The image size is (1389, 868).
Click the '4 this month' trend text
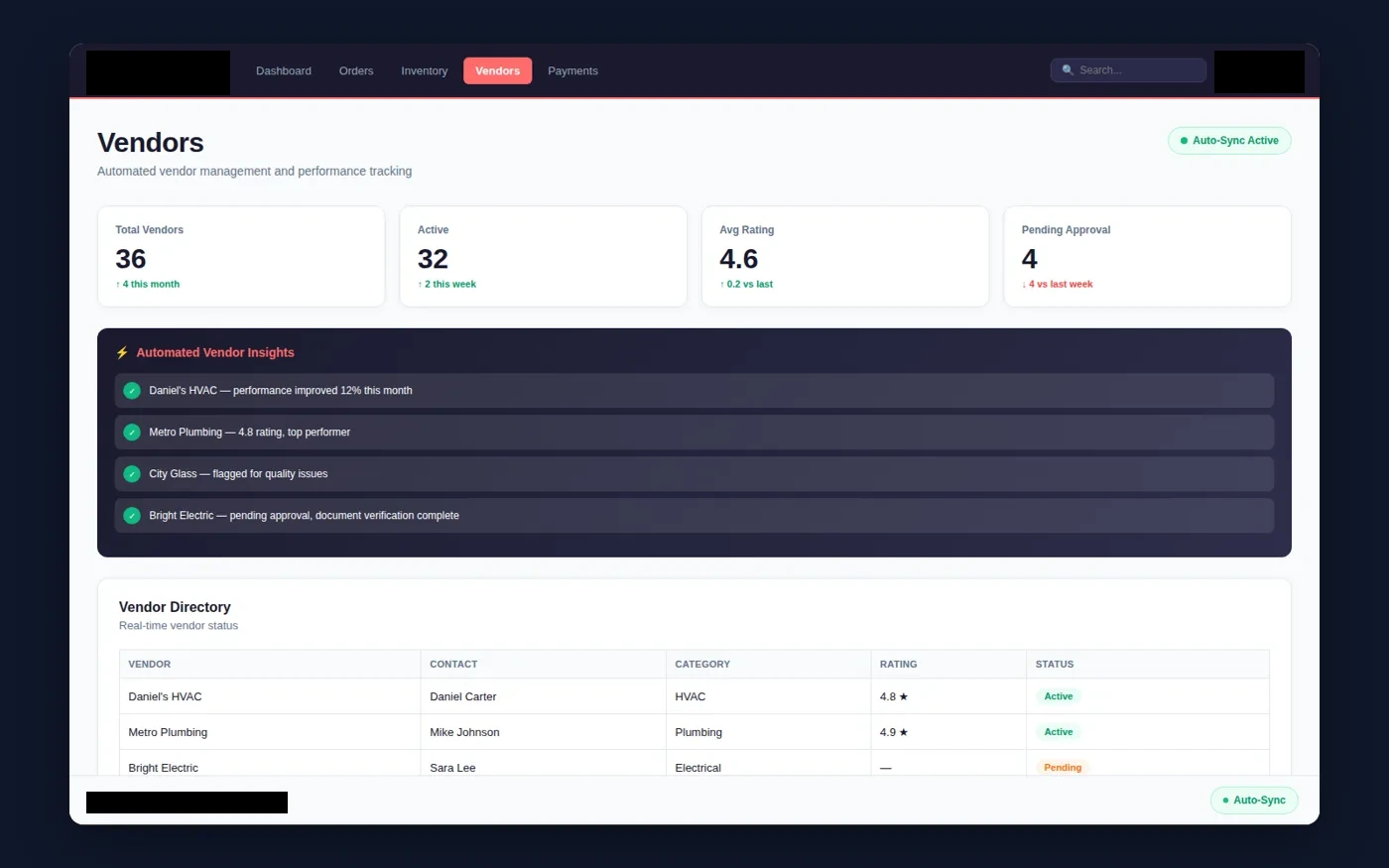point(148,284)
